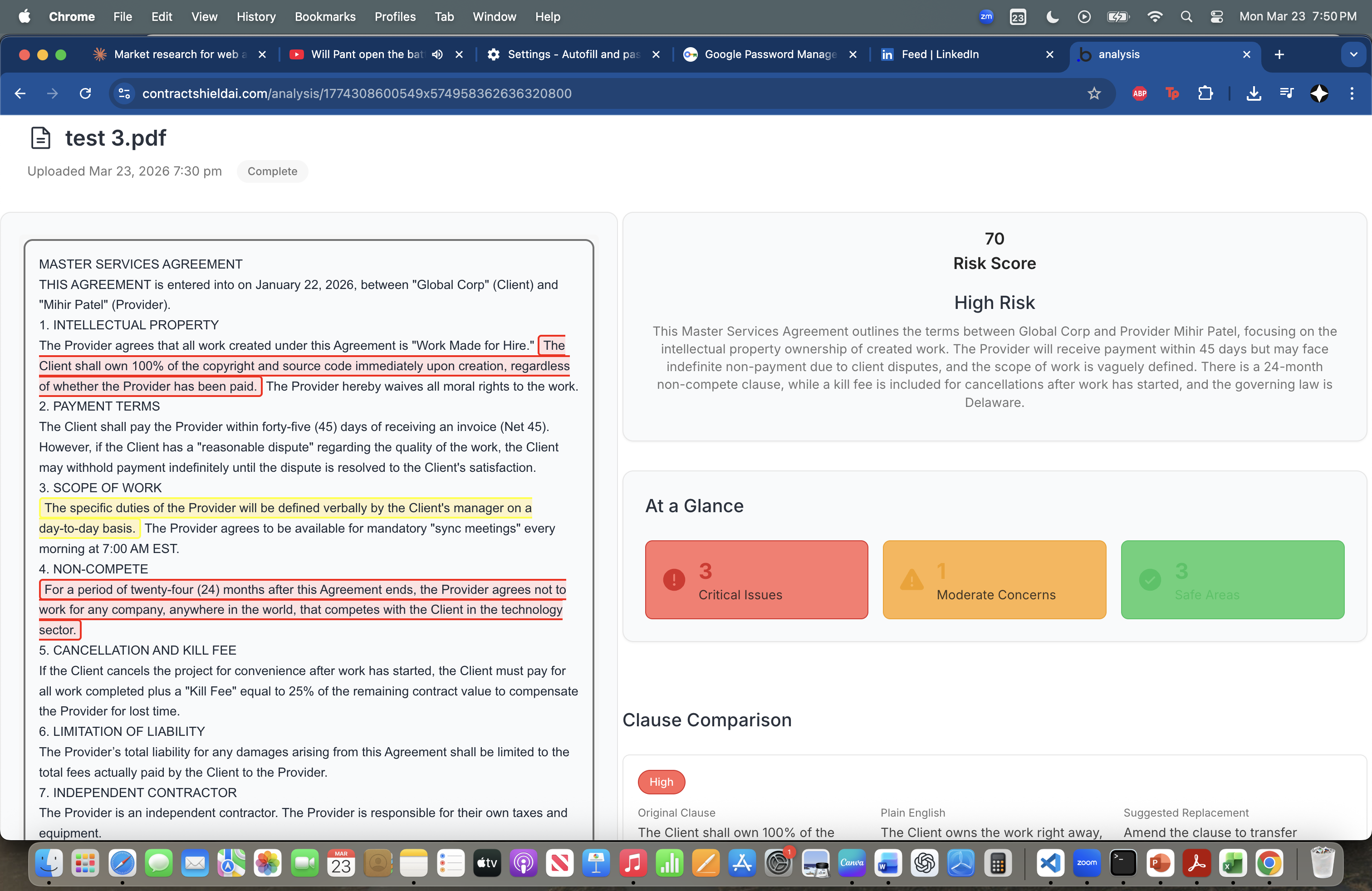Click the media controls playlist icon
The height and width of the screenshot is (891, 1372).
(x=1286, y=93)
